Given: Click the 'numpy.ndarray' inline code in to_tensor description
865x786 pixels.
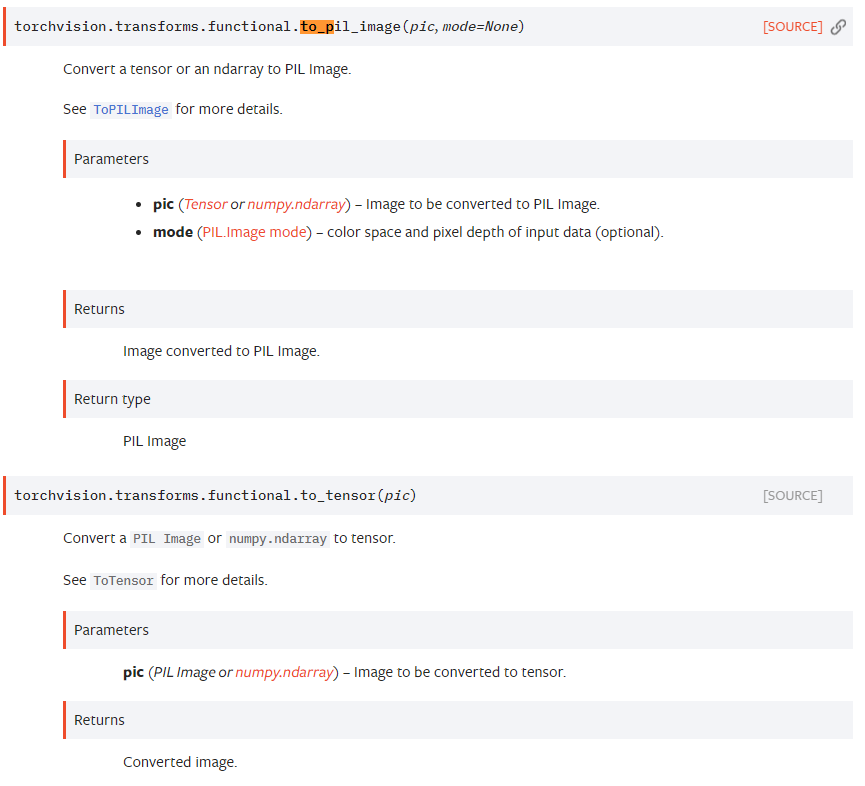Looking at the screenshot, I should (277, 539).
